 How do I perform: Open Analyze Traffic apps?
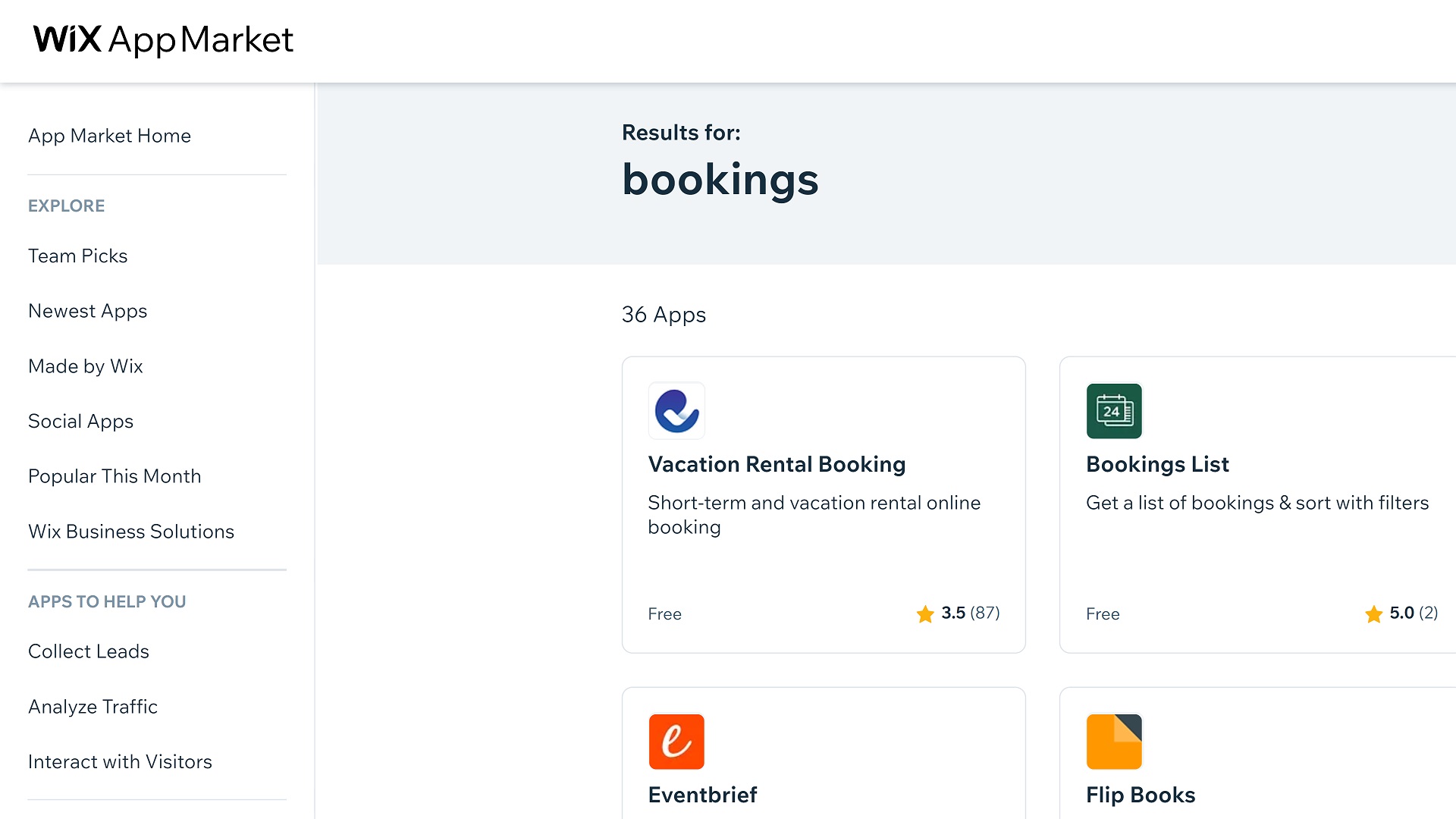pyautogui.click(x=93, y=707)
